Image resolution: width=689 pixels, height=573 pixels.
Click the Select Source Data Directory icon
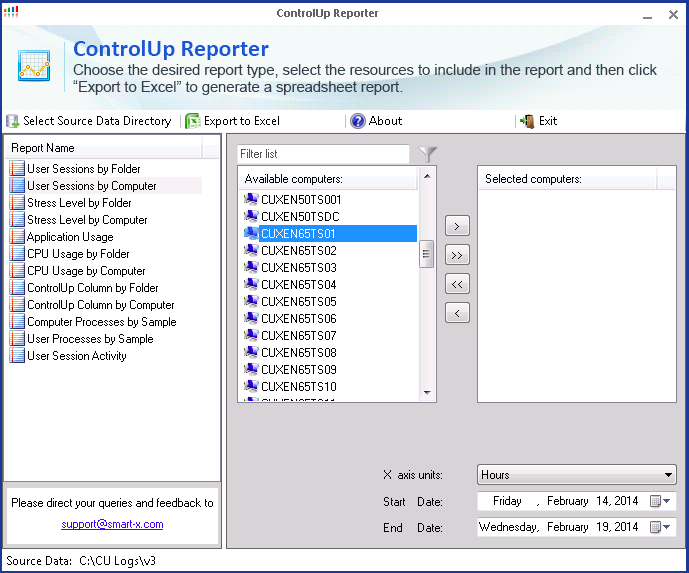click(13, 121)
